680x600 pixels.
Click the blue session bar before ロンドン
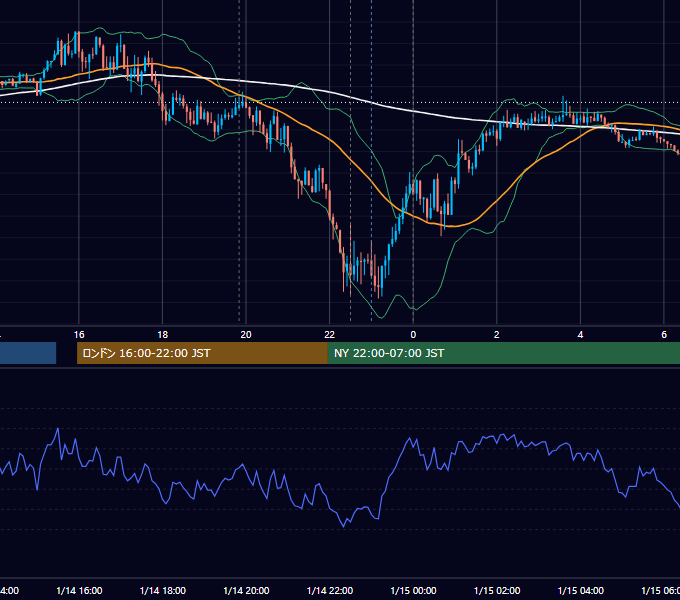[x=28, y=353]
